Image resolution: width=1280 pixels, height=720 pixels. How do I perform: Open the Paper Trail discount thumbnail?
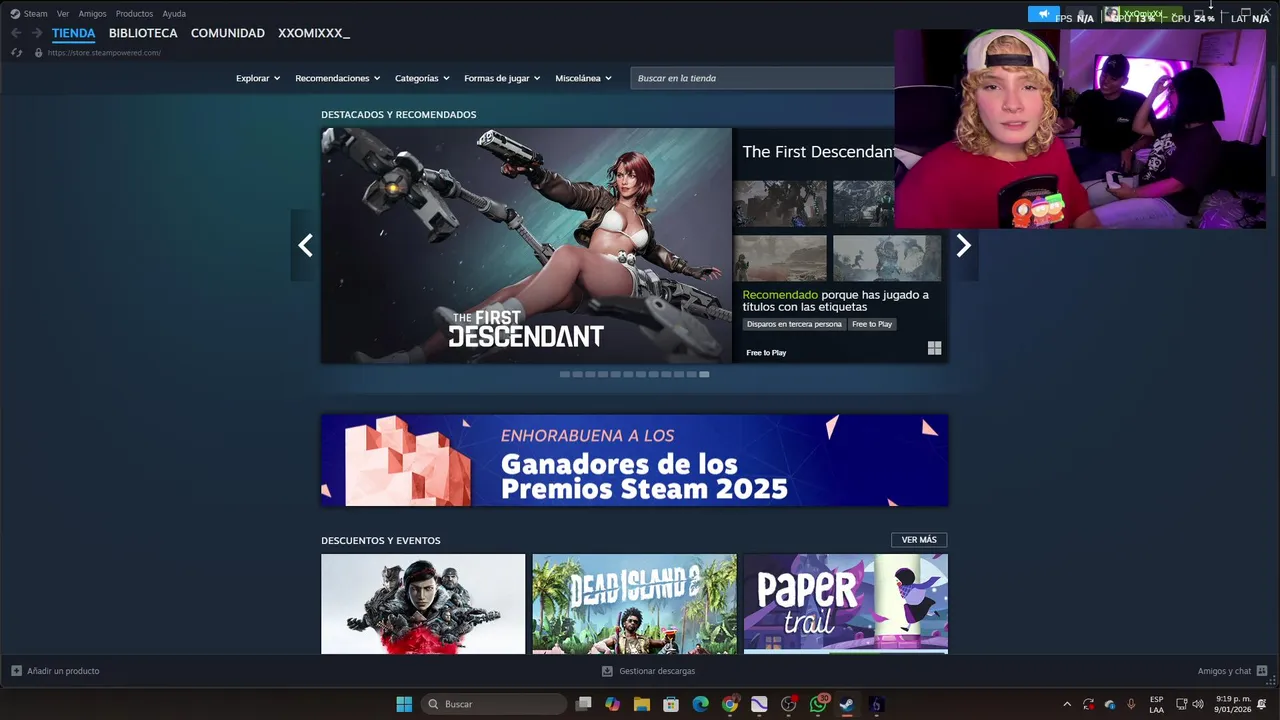pyautogui.click(x=846, y=604)
